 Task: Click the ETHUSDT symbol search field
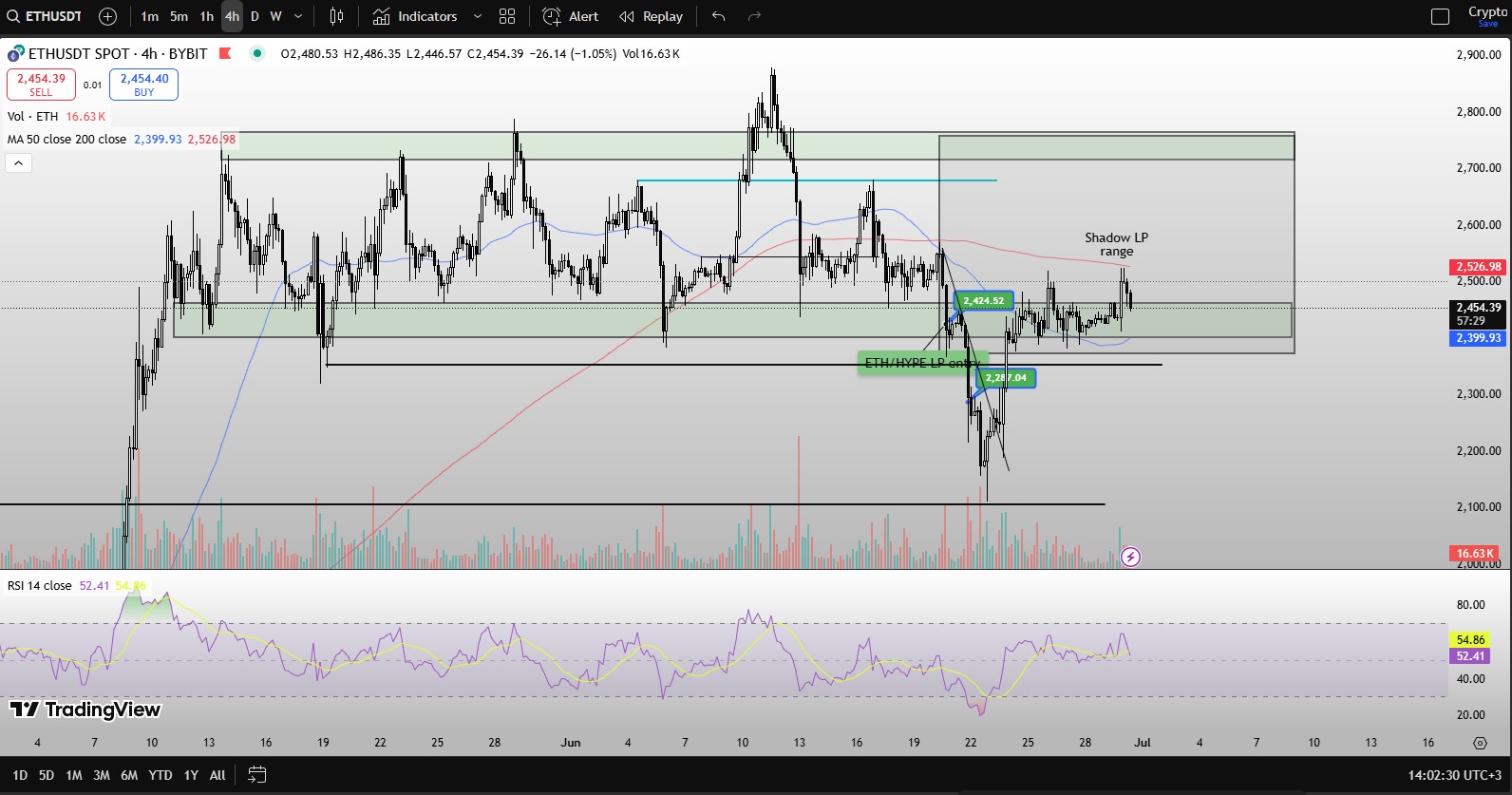coord(46,16)
